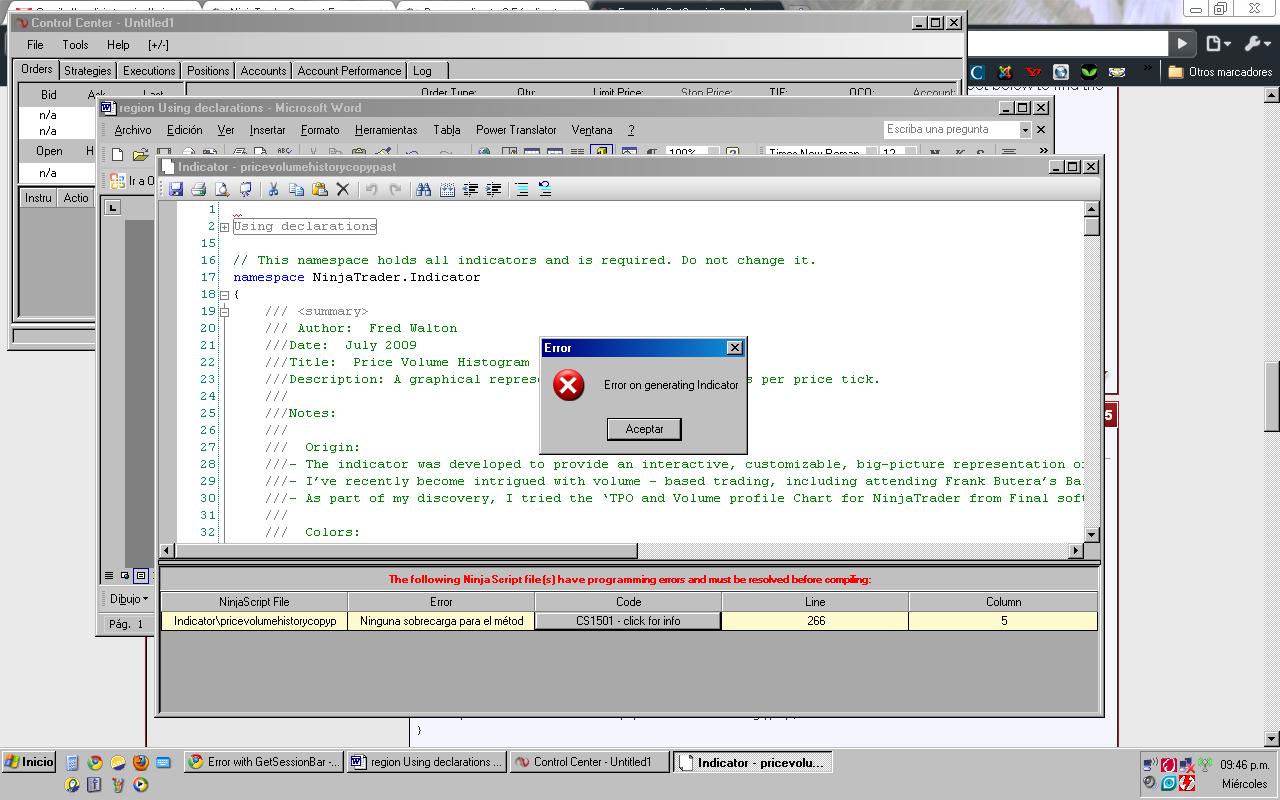Image resolution: width=1280 pixels, height=800 pixels.
Task: Expand the Using declarations region
Action: click(x=225, y=227)
